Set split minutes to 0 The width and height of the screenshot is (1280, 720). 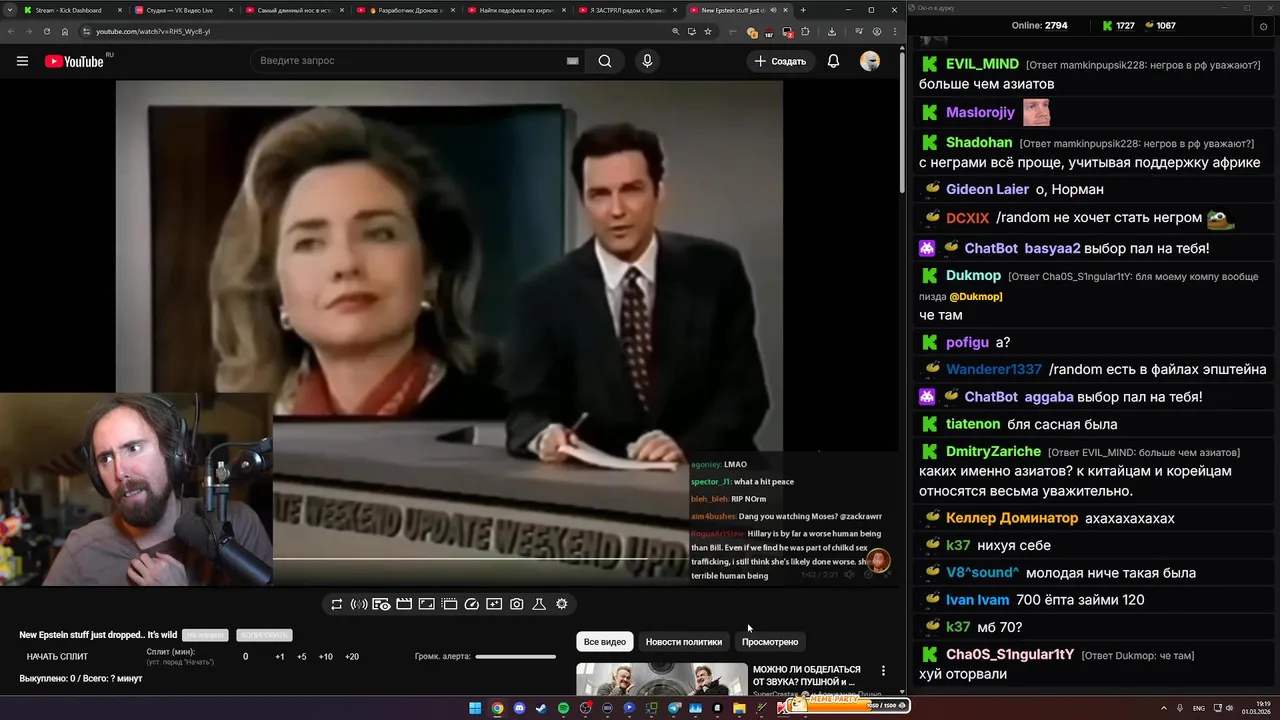point(246,657)
